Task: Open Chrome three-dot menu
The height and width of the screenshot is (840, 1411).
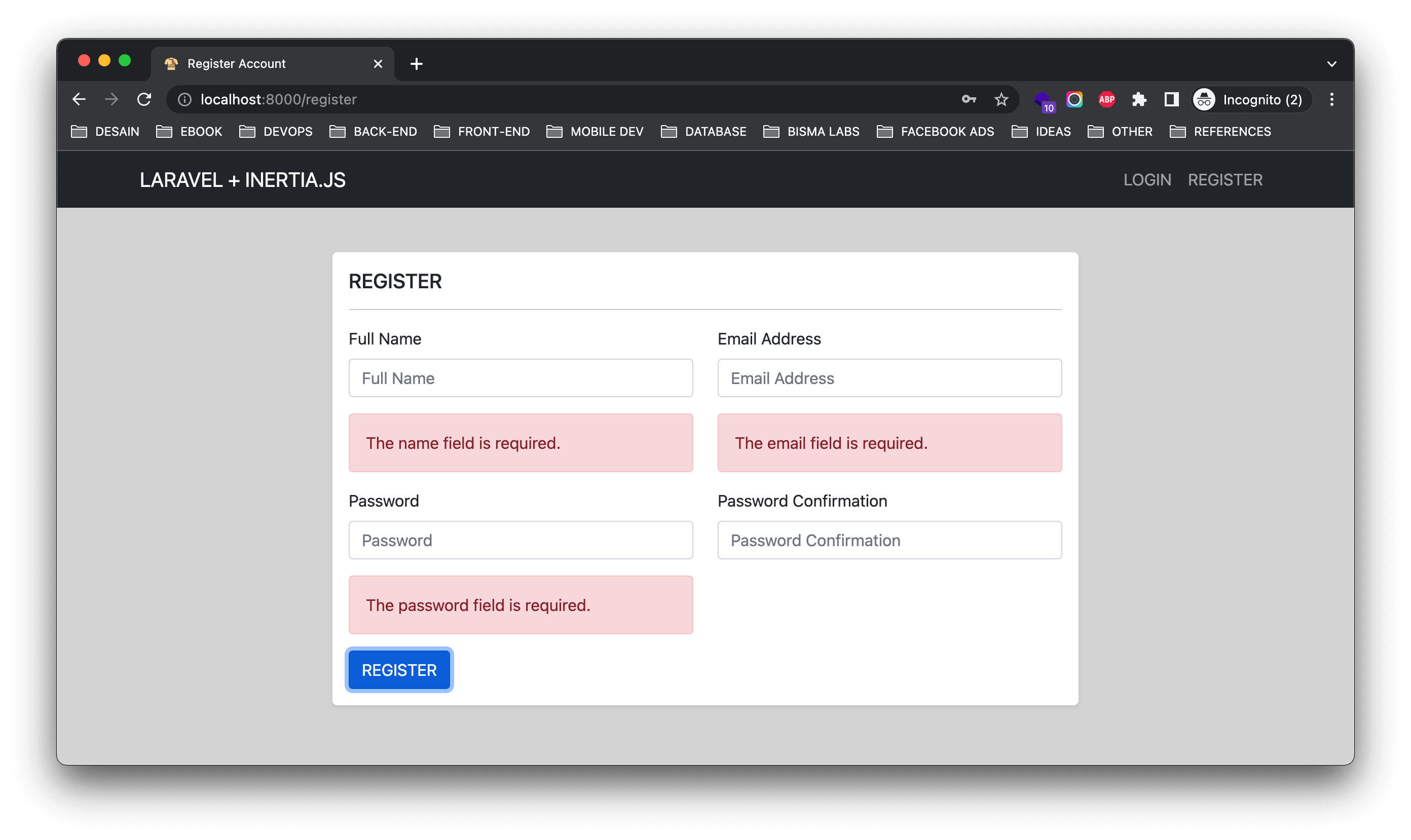Action: [x=1332, y=100]
